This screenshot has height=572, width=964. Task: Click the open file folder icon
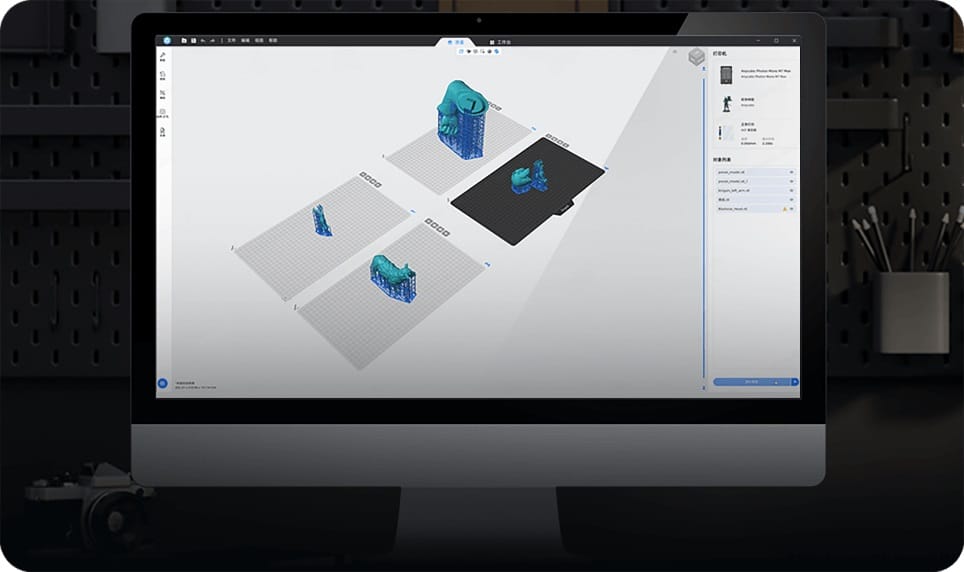pyautogui.click(x=184, y=40)
